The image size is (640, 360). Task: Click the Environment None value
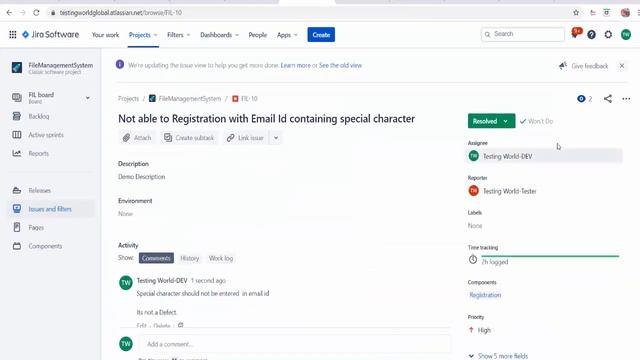125,214
